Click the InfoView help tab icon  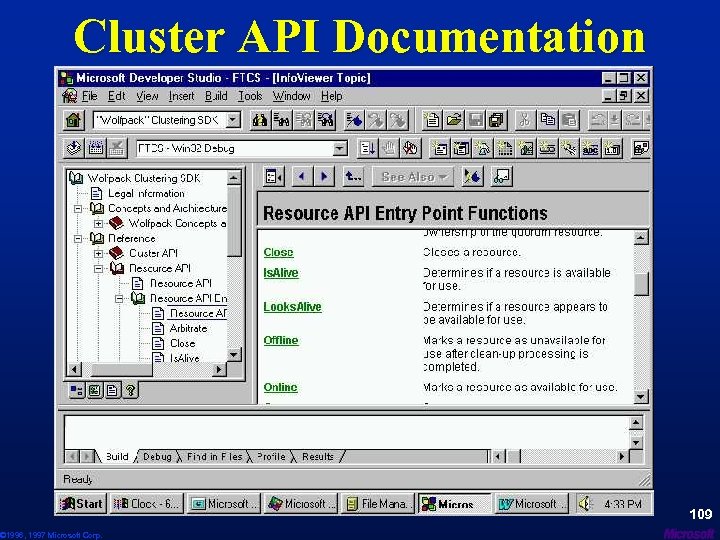pyautogui.click(x=130, y=391)
